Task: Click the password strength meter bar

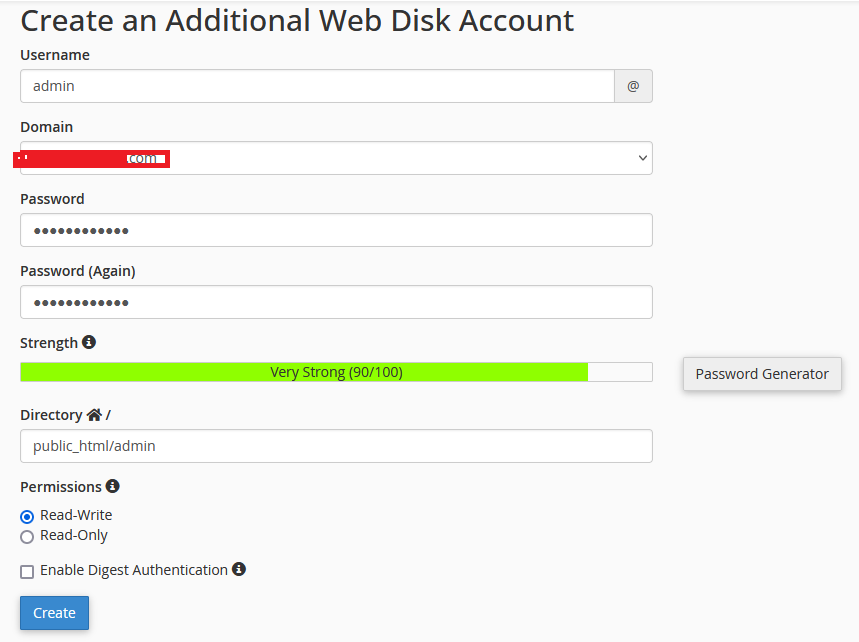Action: coord(336,372)
